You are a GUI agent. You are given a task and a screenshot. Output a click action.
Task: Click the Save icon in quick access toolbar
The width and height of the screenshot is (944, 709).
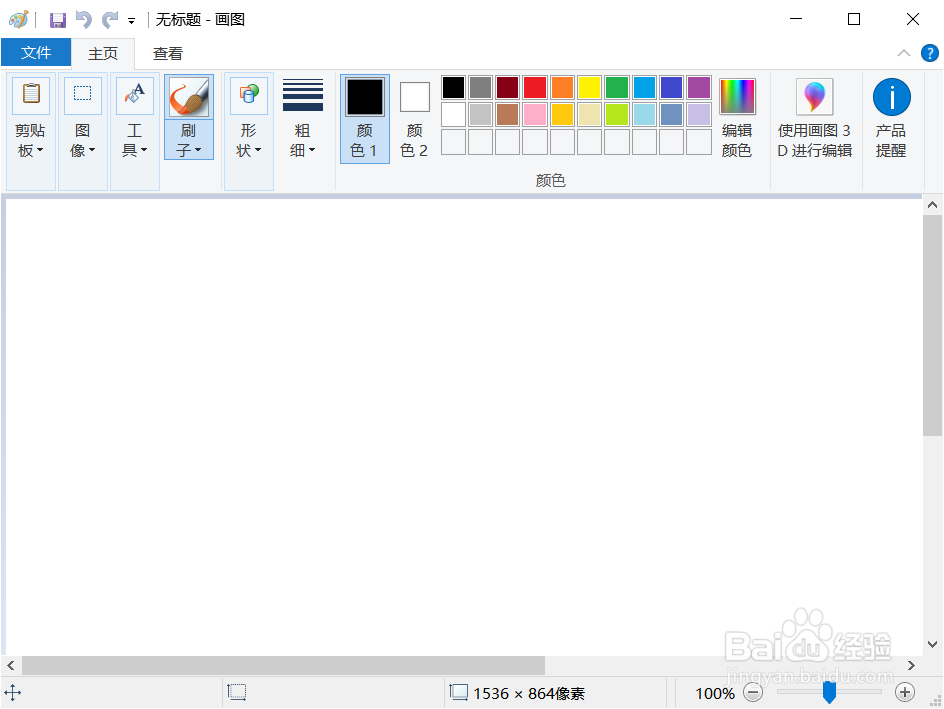click(57, 19)
